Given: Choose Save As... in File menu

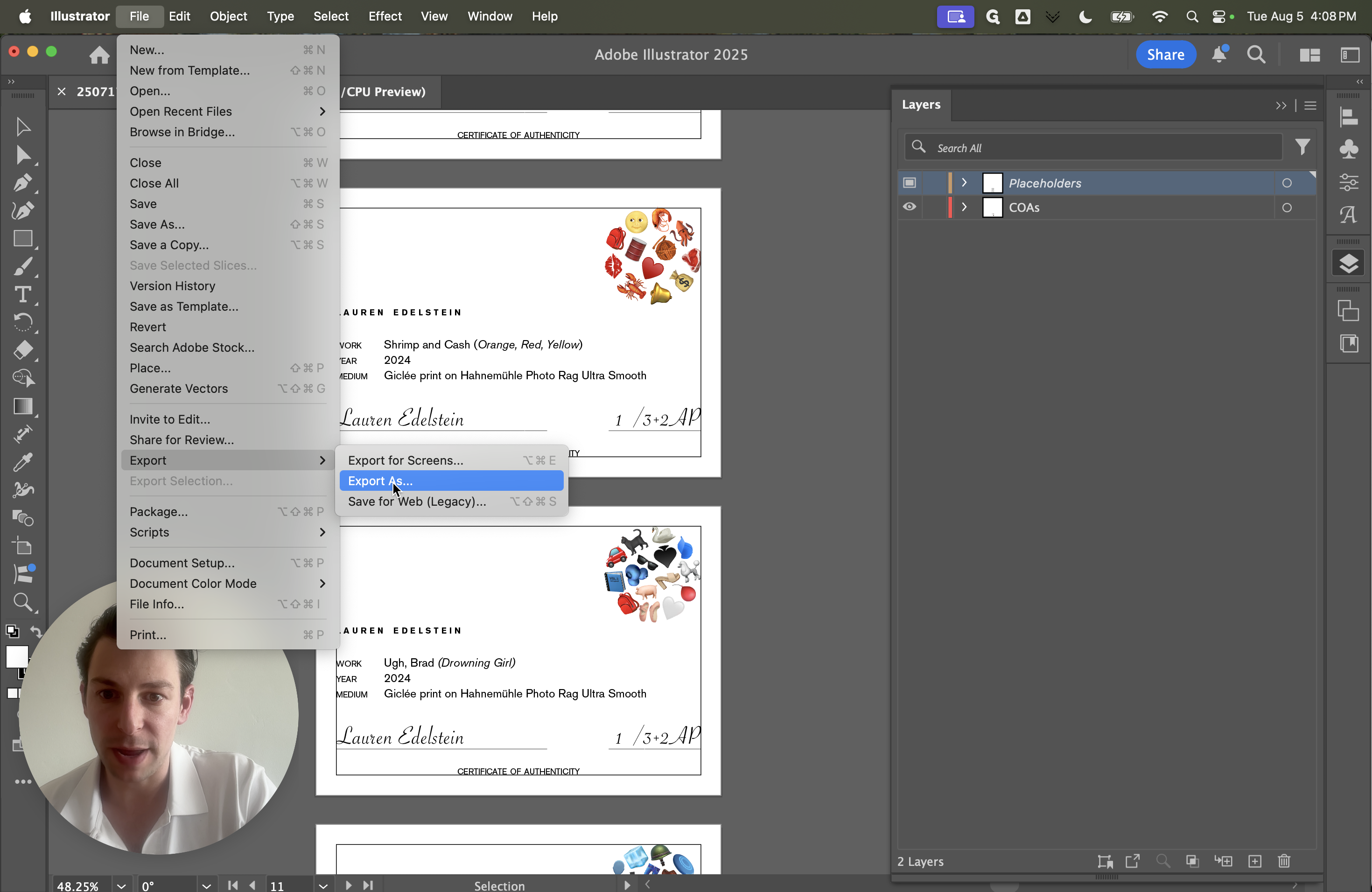Looking at the screenshot, I should (x=227, y=224).
